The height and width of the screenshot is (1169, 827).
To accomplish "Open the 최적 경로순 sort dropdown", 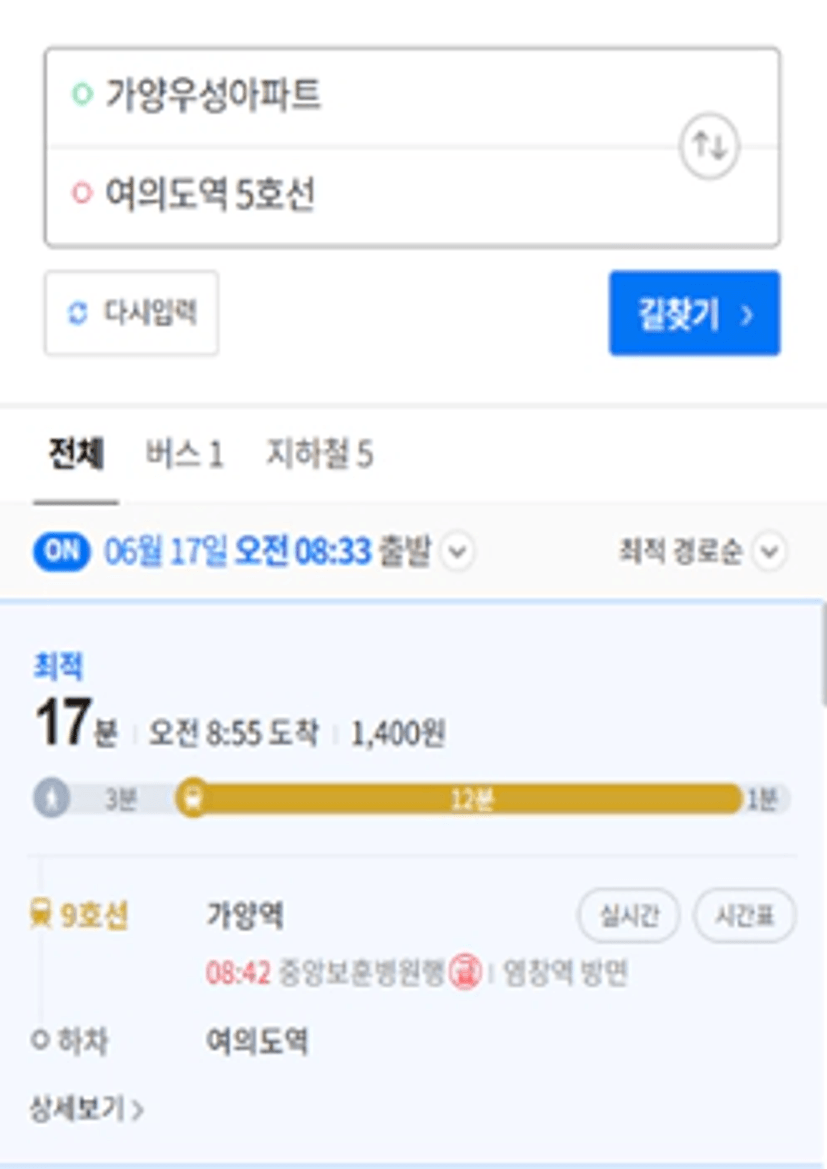I will tap(702, 552).
